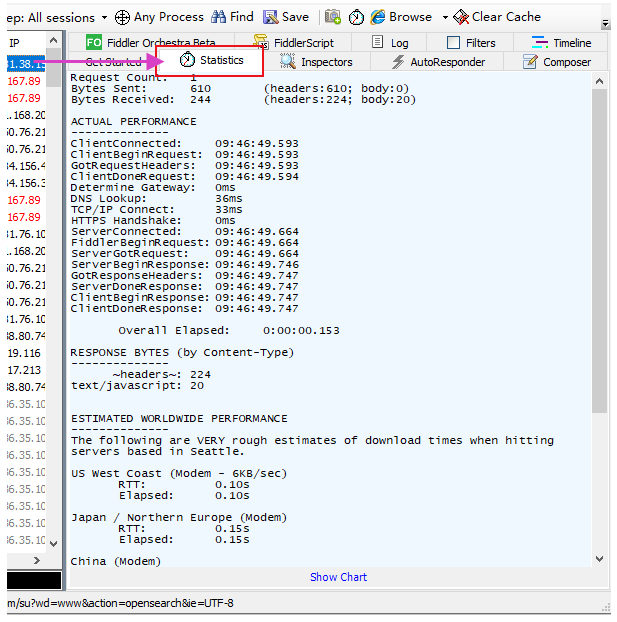The image size is (617, 622).
Task: Click session list scroll down arrow
Action: pyautogui.click(x=54, y=544)
